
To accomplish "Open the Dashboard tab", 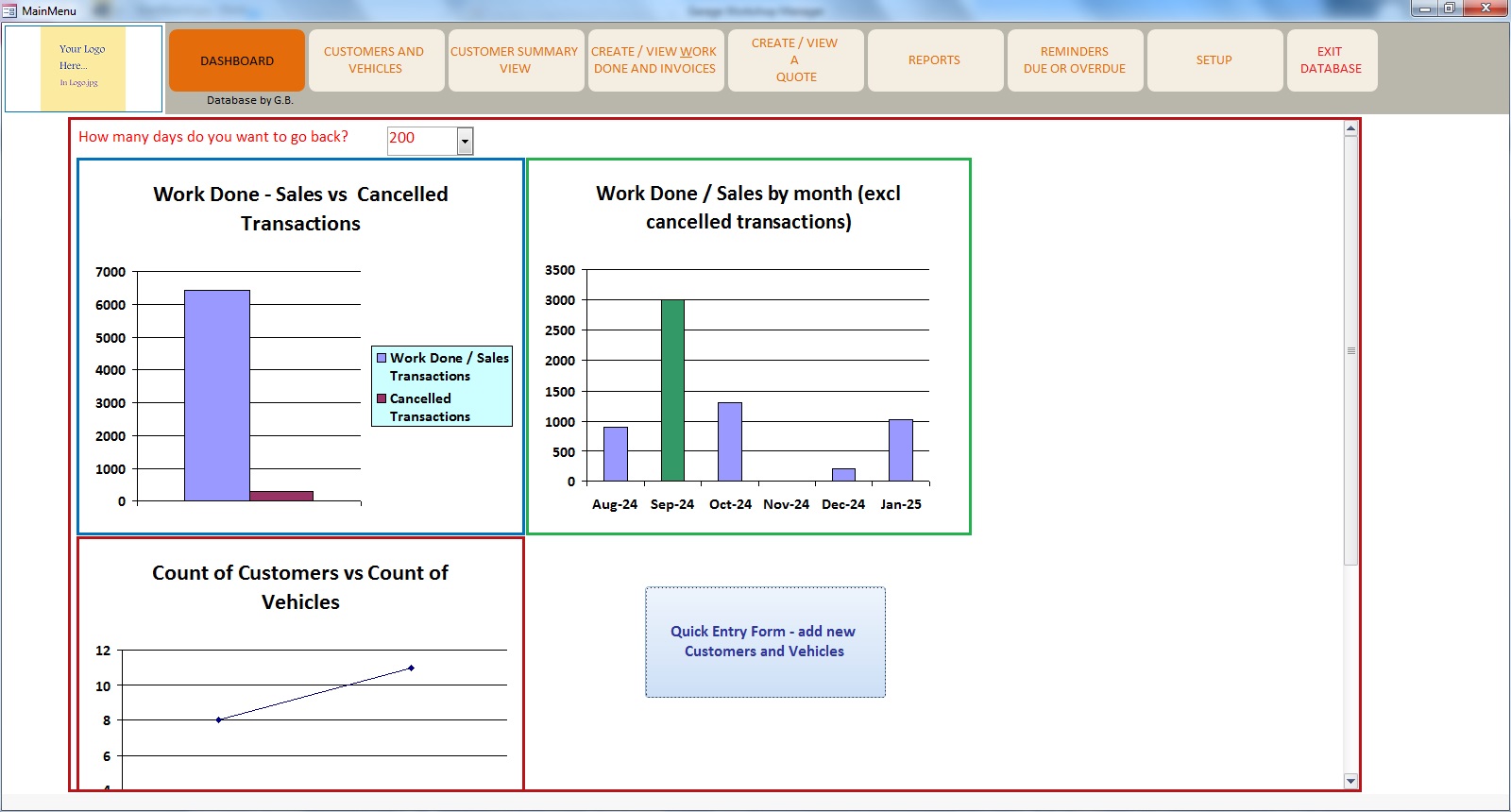I will coord(237,60).
